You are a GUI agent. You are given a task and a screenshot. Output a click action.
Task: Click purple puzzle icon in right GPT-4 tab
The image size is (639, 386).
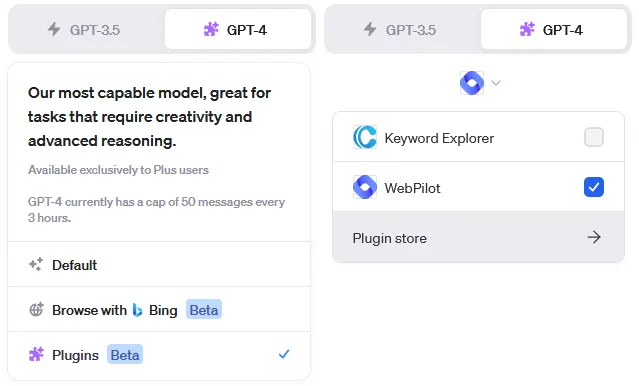click(x=527, y=29)
